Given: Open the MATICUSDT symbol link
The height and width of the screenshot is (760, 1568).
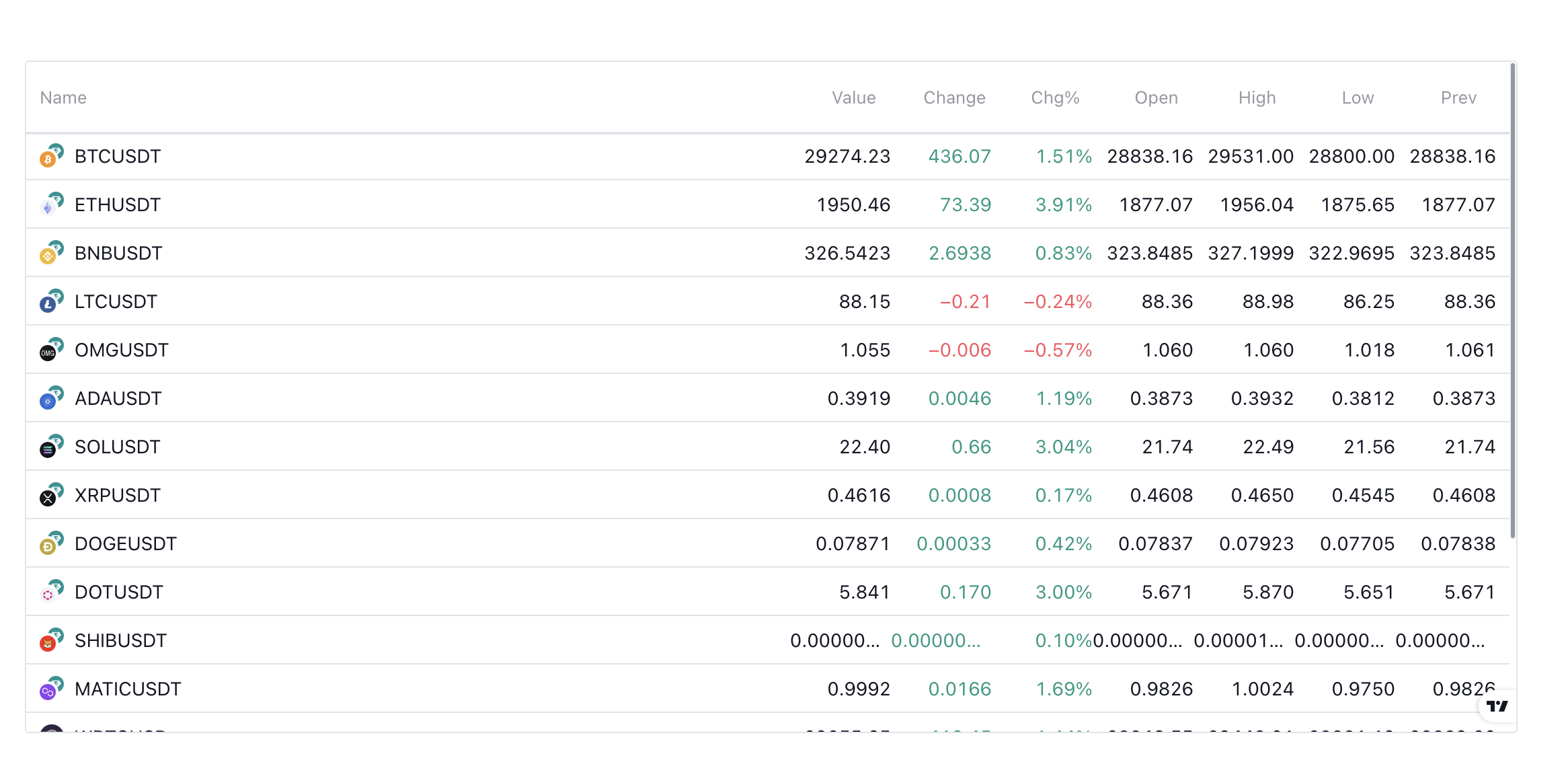Looking at the screenshot, I should point(128,689).
